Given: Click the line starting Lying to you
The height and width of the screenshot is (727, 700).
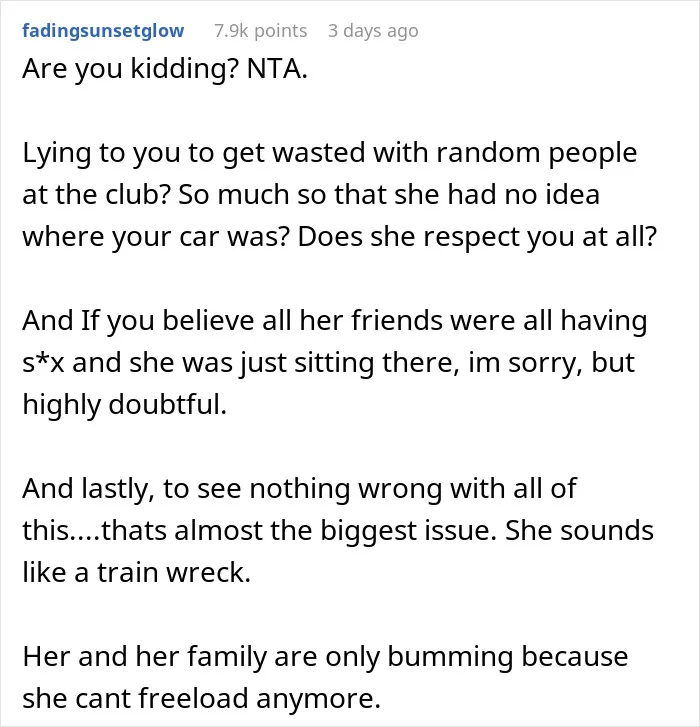Looking at the screenshot, I should 330,153.
